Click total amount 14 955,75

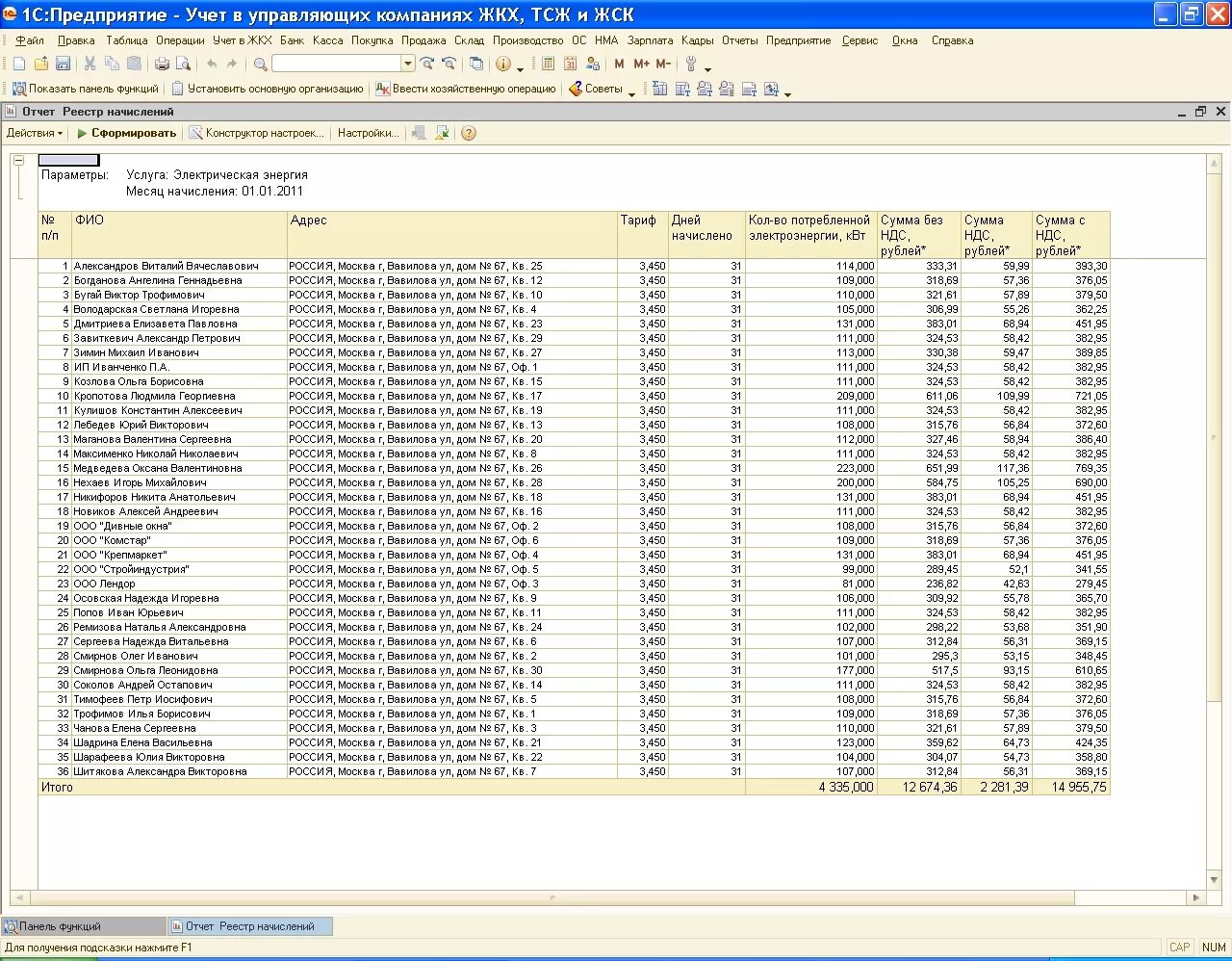pyautogui.click(x=1079, y=787)
